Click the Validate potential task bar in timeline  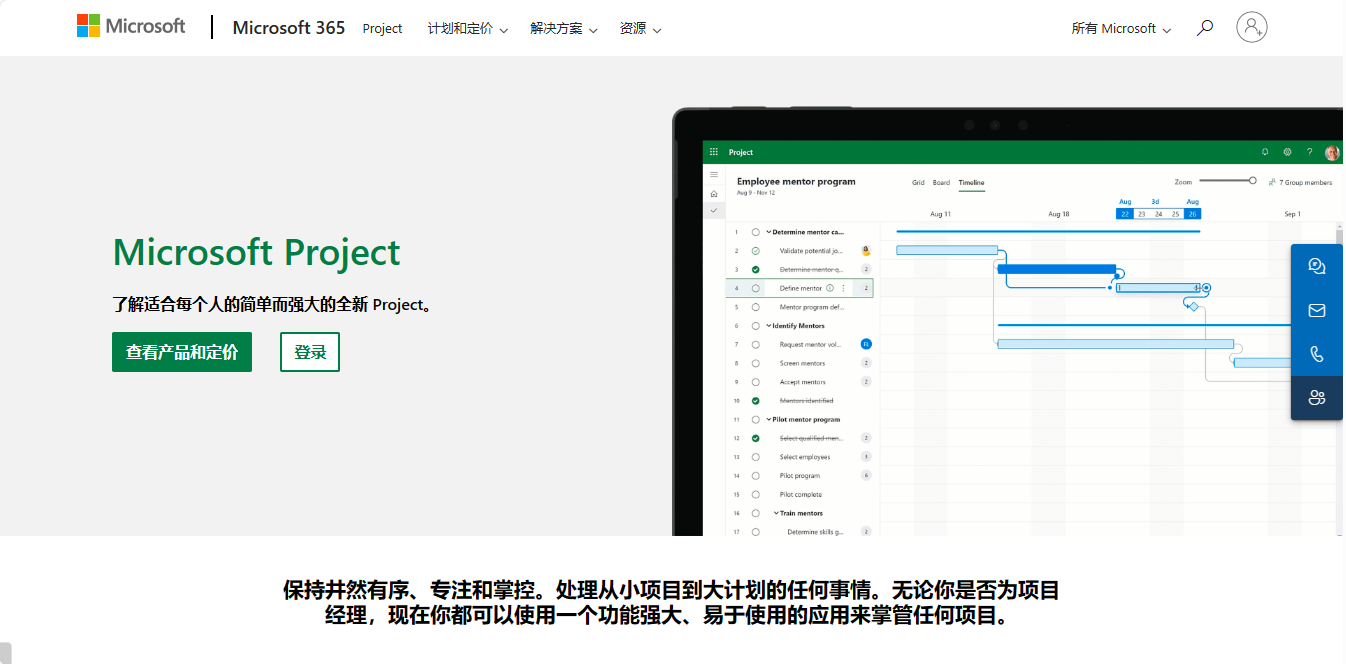947,250
